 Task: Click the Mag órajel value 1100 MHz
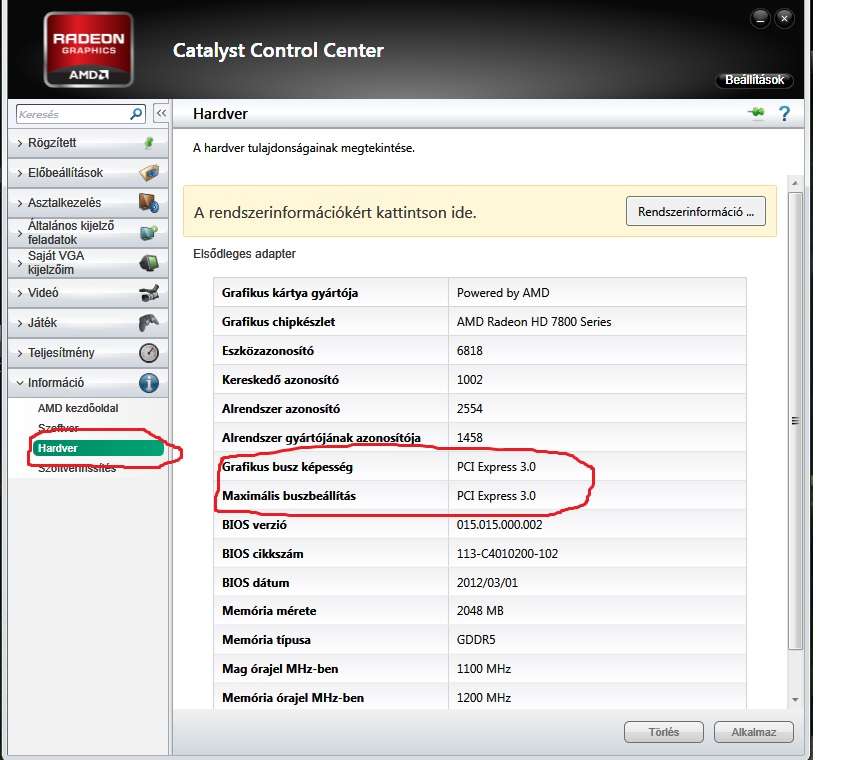(483, 669)
